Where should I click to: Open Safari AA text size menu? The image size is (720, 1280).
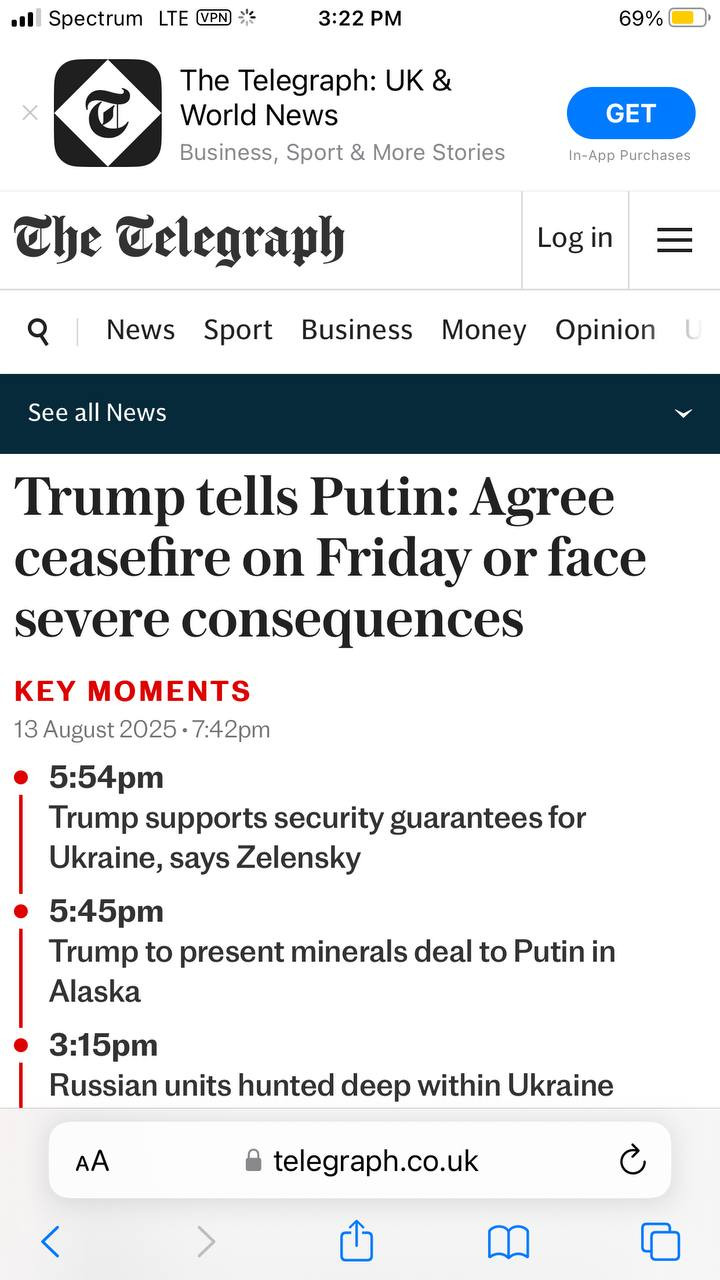click(92, 1161)
